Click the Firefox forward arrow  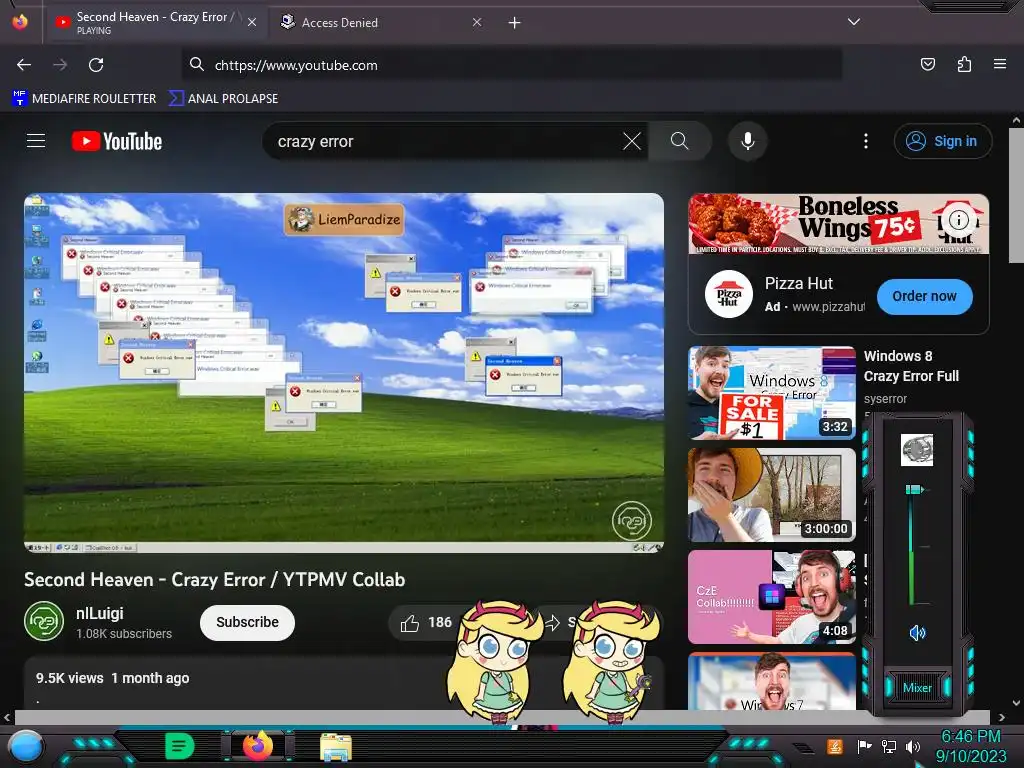pos(60,65)
